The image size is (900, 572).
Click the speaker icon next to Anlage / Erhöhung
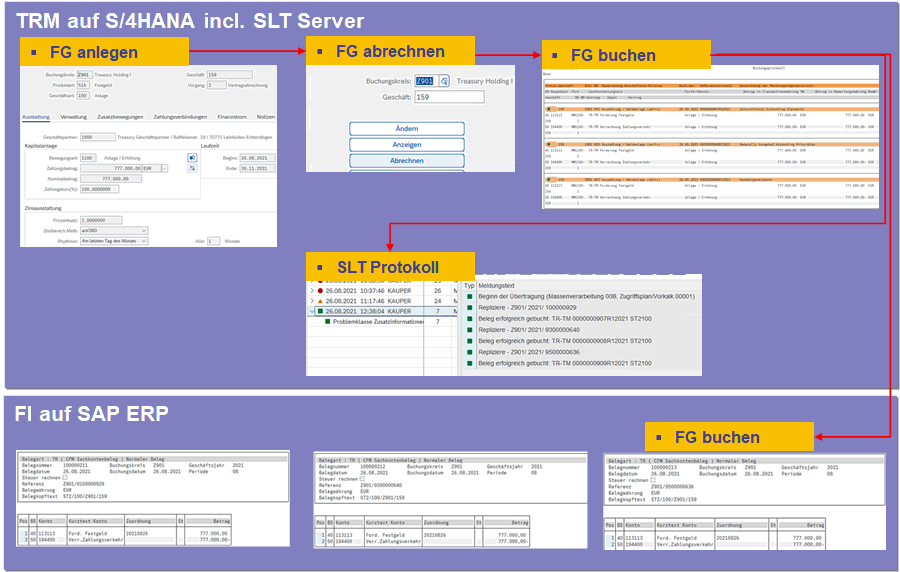192,157
